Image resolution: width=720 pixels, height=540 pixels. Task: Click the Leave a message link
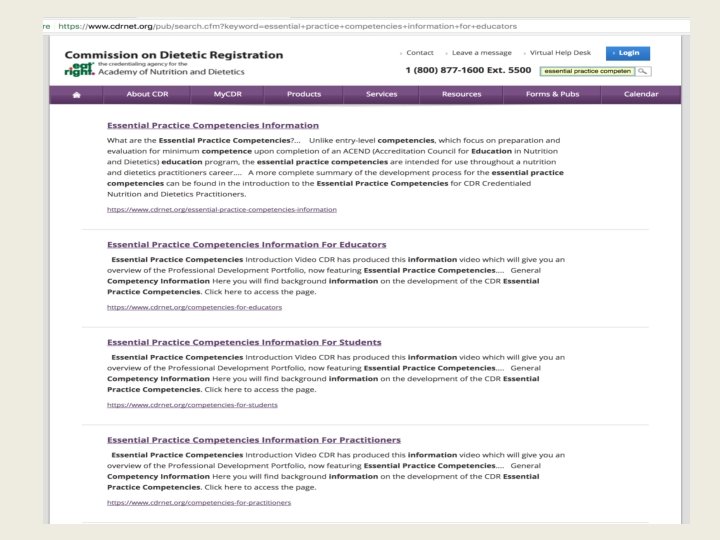pos(482,53)
